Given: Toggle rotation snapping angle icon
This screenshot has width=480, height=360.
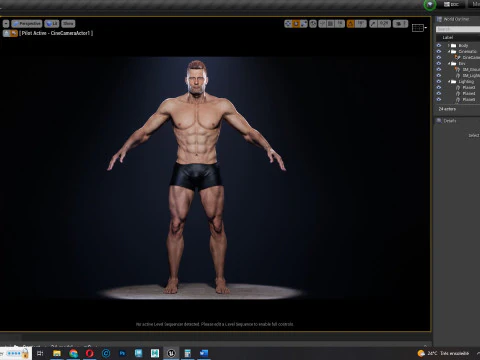Looking at the screenshot, I should (x=351, y=24).
